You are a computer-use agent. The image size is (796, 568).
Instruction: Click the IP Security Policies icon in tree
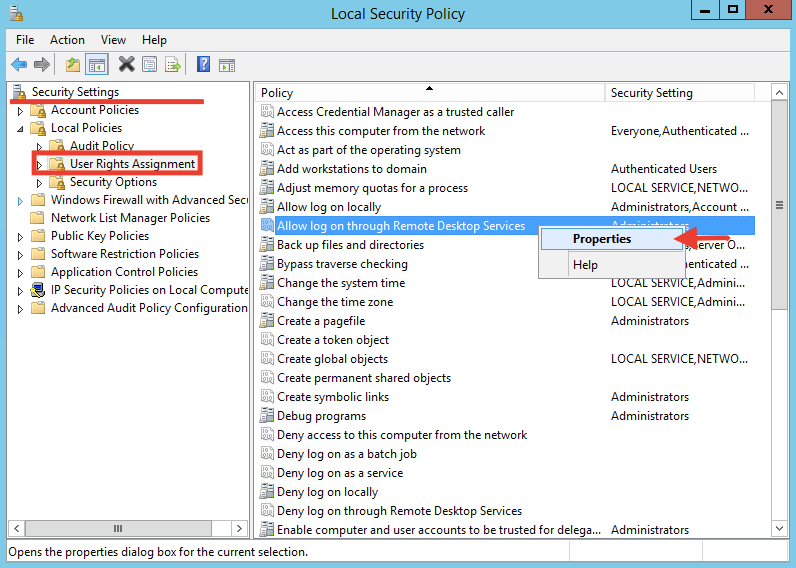38,290
